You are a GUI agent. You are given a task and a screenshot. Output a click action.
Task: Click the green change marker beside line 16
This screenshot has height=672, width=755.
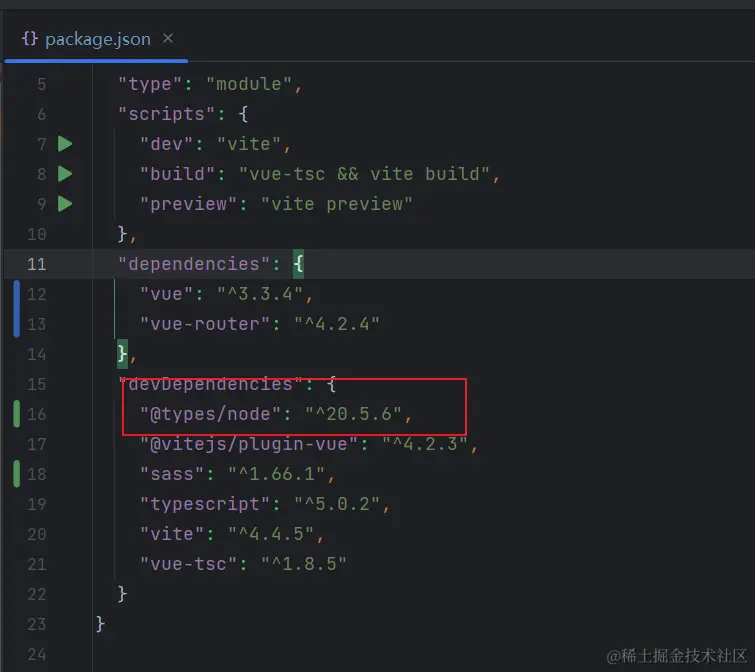coord(17,414)
